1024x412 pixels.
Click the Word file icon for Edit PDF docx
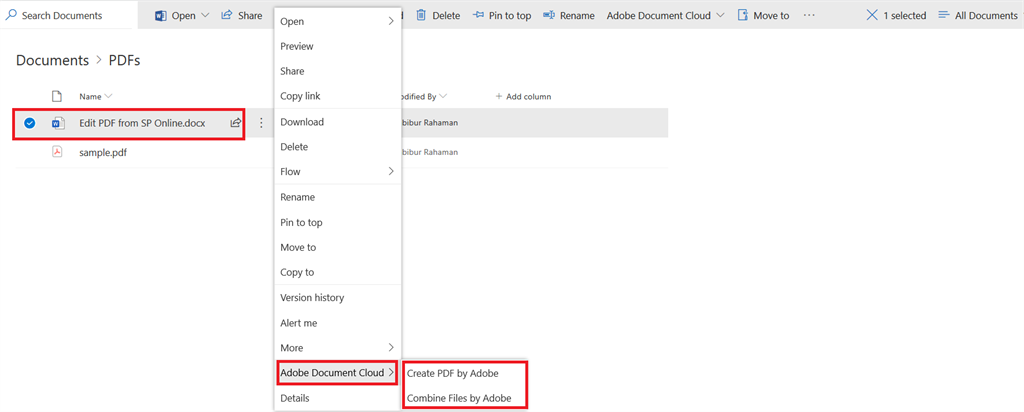[x=57, y=123]
